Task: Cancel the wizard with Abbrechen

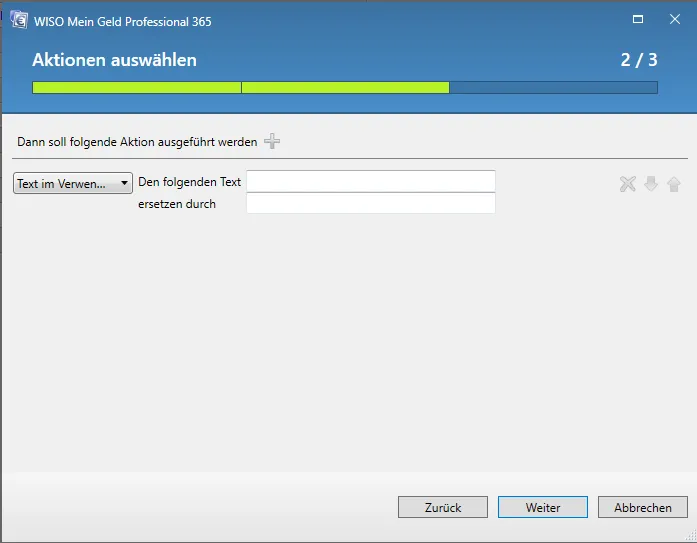Action: pyautogui.click(x=642, y=507)
